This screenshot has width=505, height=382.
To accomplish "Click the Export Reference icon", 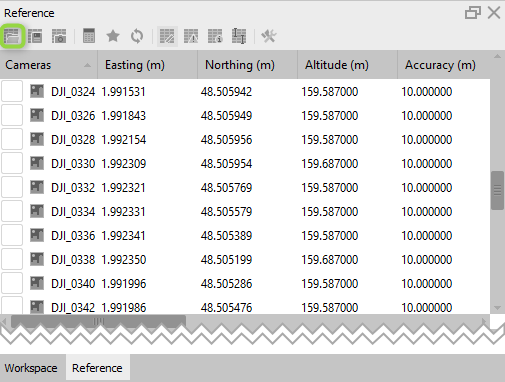I will (x=35, y=36).
